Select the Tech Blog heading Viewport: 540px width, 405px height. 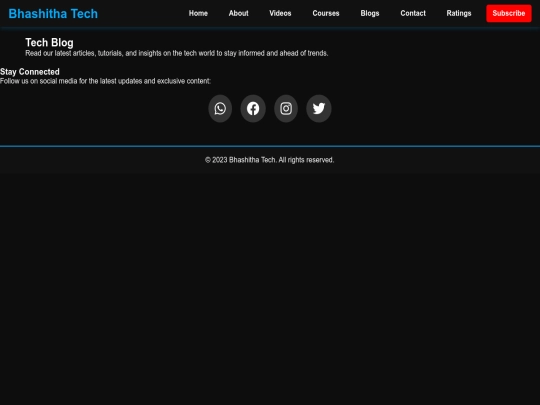click(x=49, y=43)
